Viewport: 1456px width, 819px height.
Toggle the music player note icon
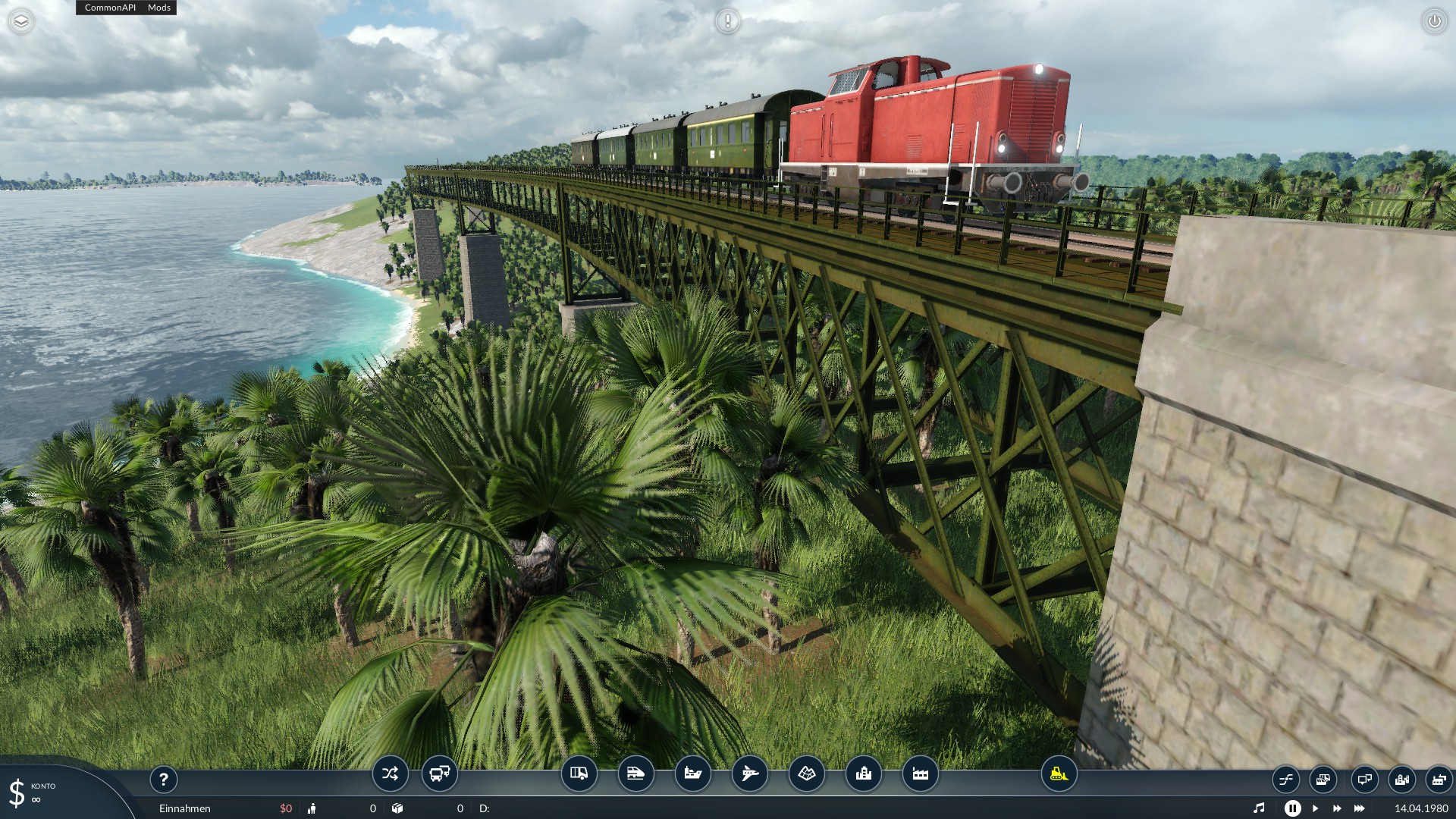click(x=1259, y=808)
